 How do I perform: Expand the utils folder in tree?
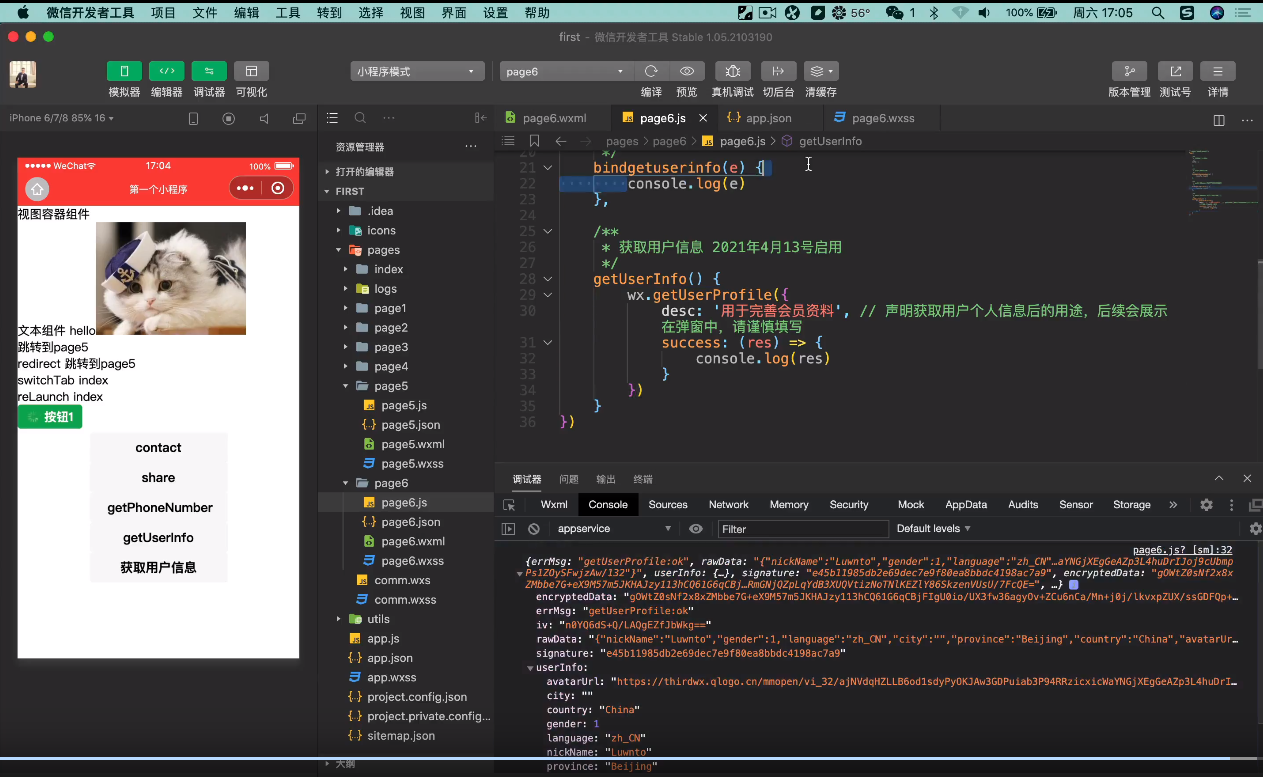pyautogui.click(x=378, y=619)
